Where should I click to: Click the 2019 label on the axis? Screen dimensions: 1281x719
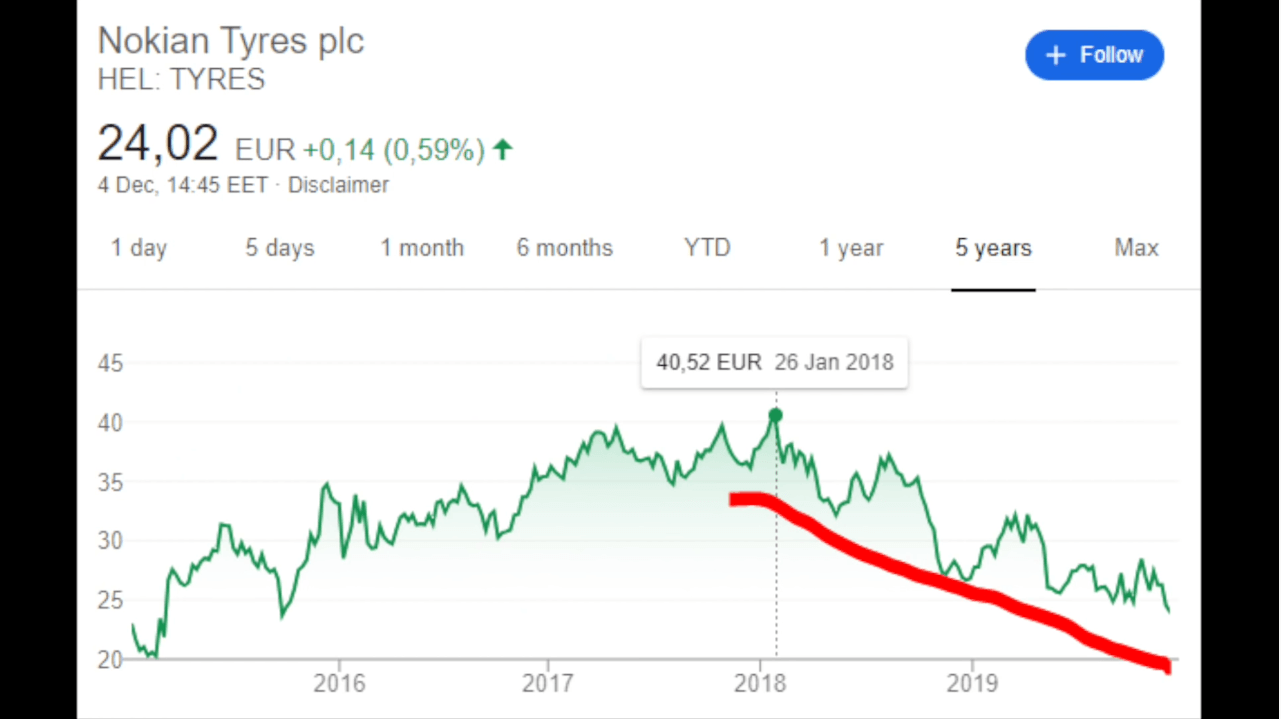click(x=972, y=684)
